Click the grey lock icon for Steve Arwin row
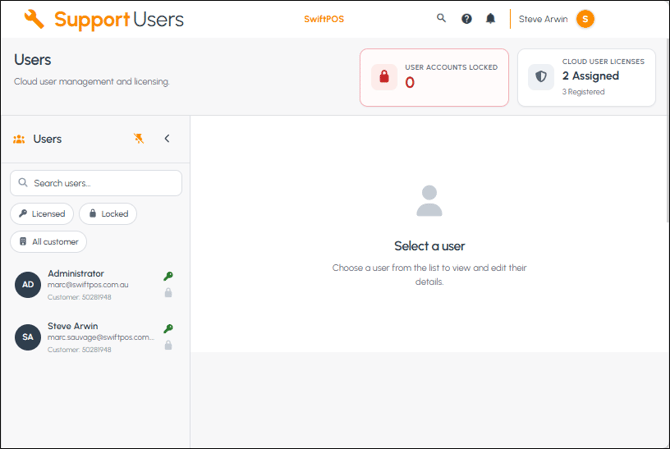Image resolution: width=670 pixels, height=449 pixels. click(168, 345)
